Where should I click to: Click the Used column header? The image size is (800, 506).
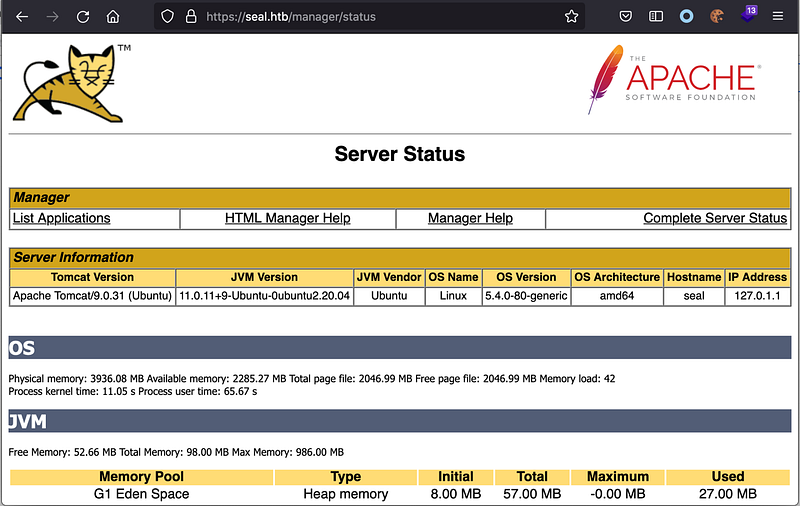coord(728,477)
